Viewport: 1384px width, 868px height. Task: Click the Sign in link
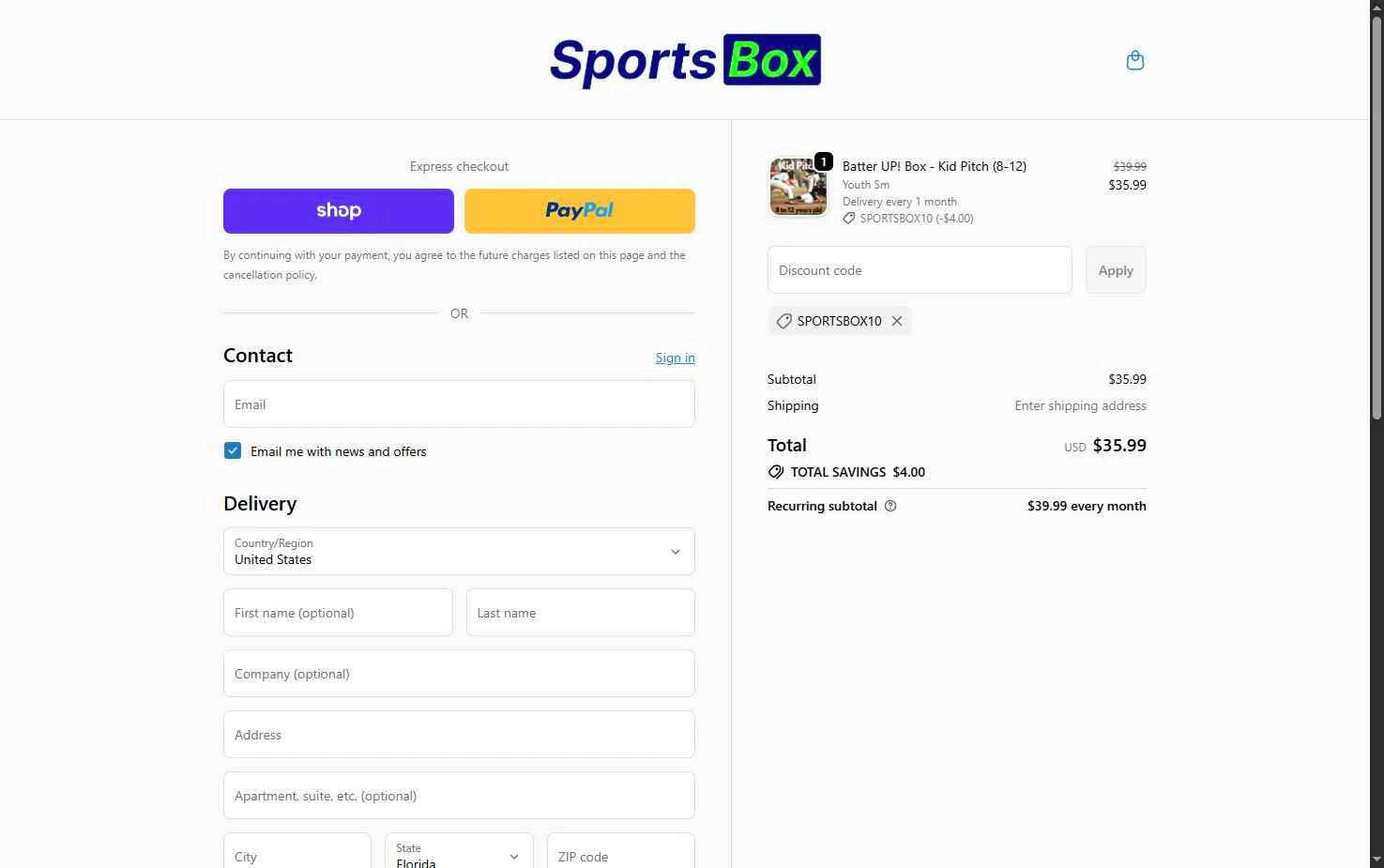pyautogui.click(x=676, y=358)
